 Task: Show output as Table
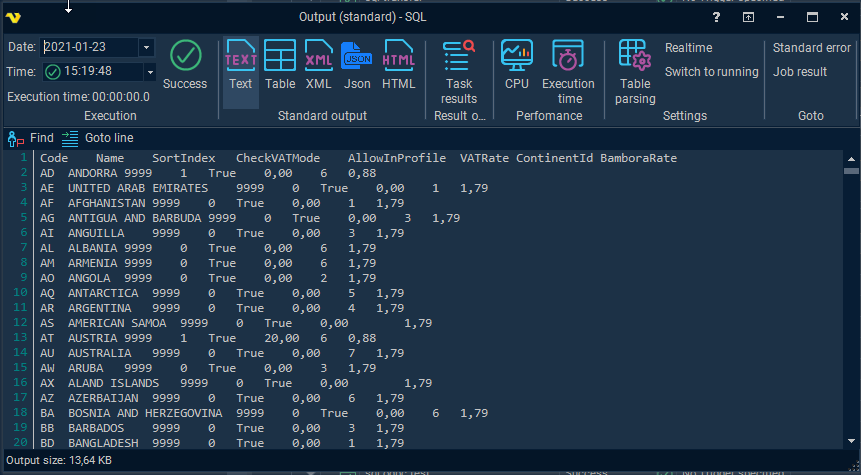(x=280, y=65)
